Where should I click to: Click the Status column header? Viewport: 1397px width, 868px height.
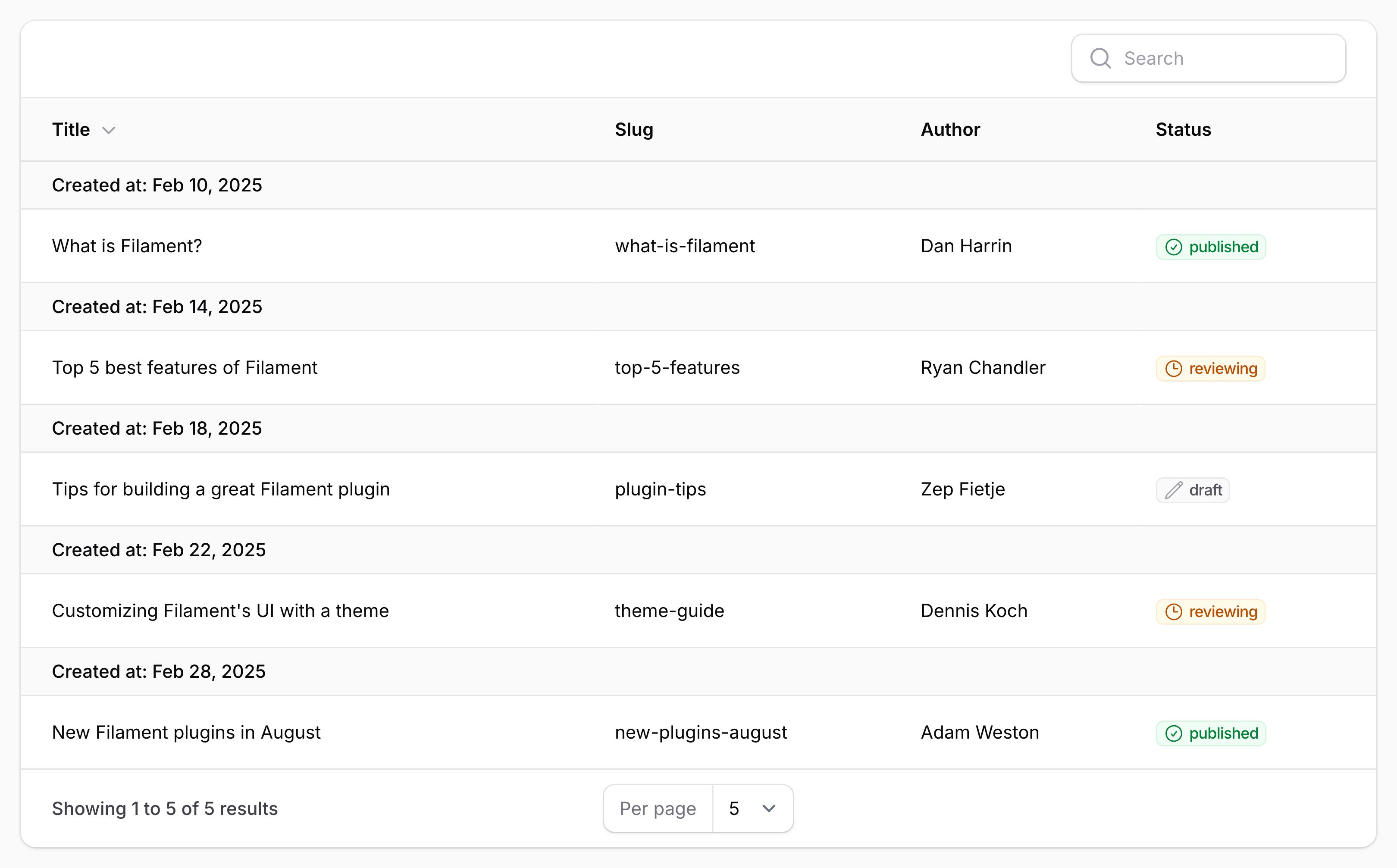1183,130
